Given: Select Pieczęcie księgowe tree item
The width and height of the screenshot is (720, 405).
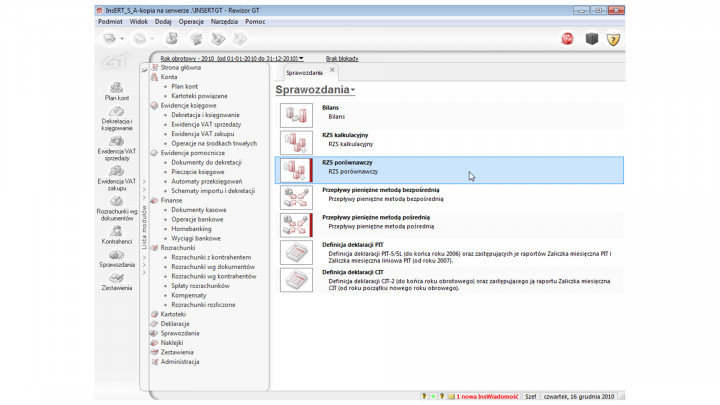Looking at the screenshot, I should 198,172.
